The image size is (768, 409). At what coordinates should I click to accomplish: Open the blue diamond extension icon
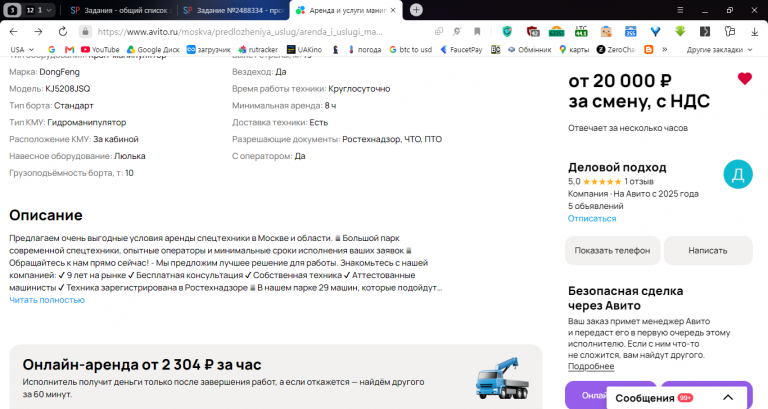655,31
